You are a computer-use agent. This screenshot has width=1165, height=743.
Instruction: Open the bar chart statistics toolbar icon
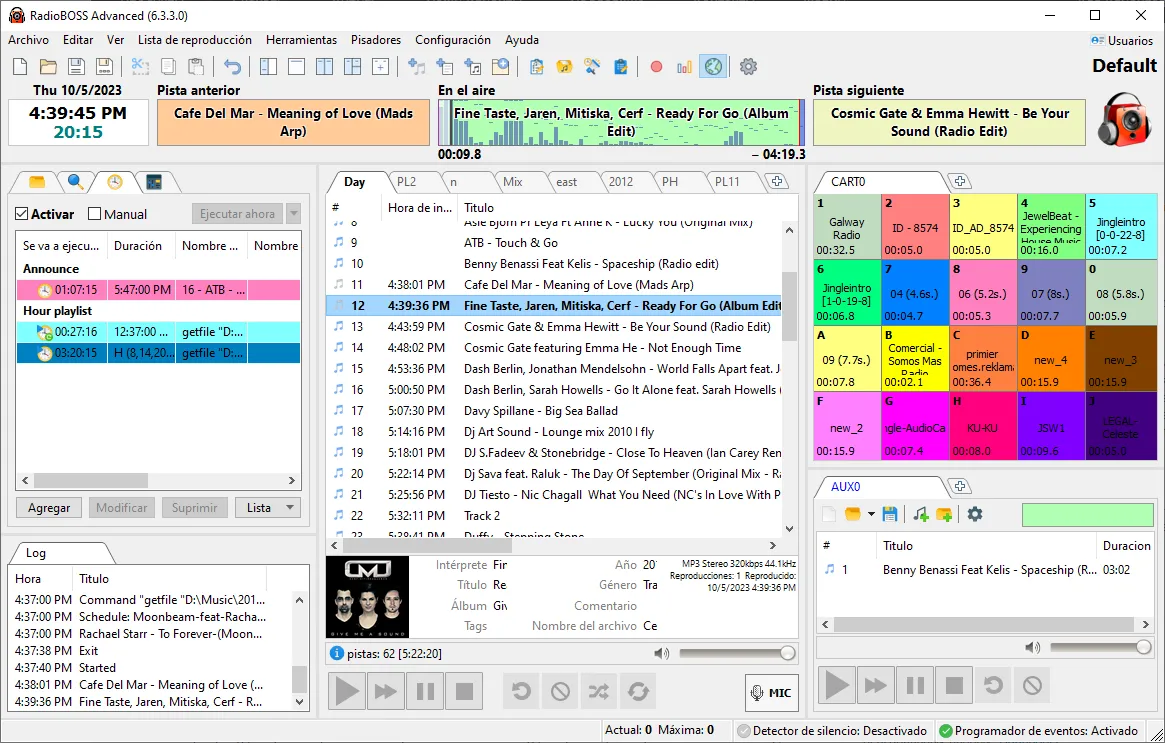pyautogui.click(x=684, y=67)
